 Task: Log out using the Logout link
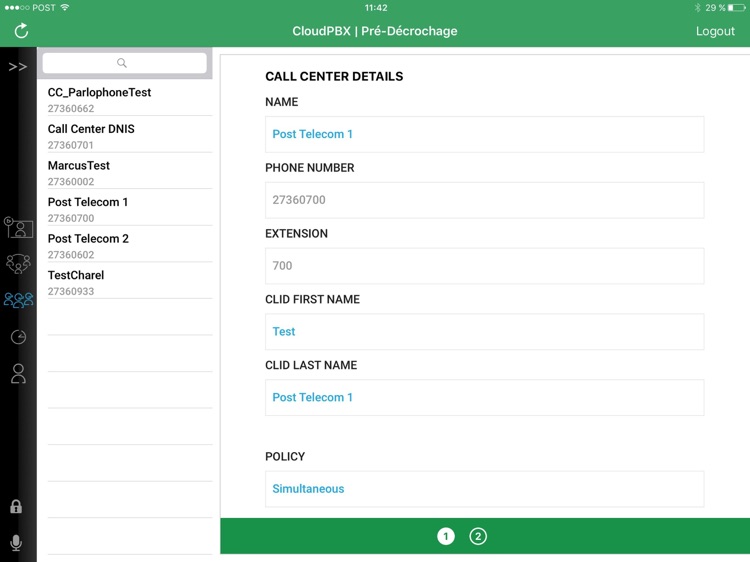[x=715, y=31]
